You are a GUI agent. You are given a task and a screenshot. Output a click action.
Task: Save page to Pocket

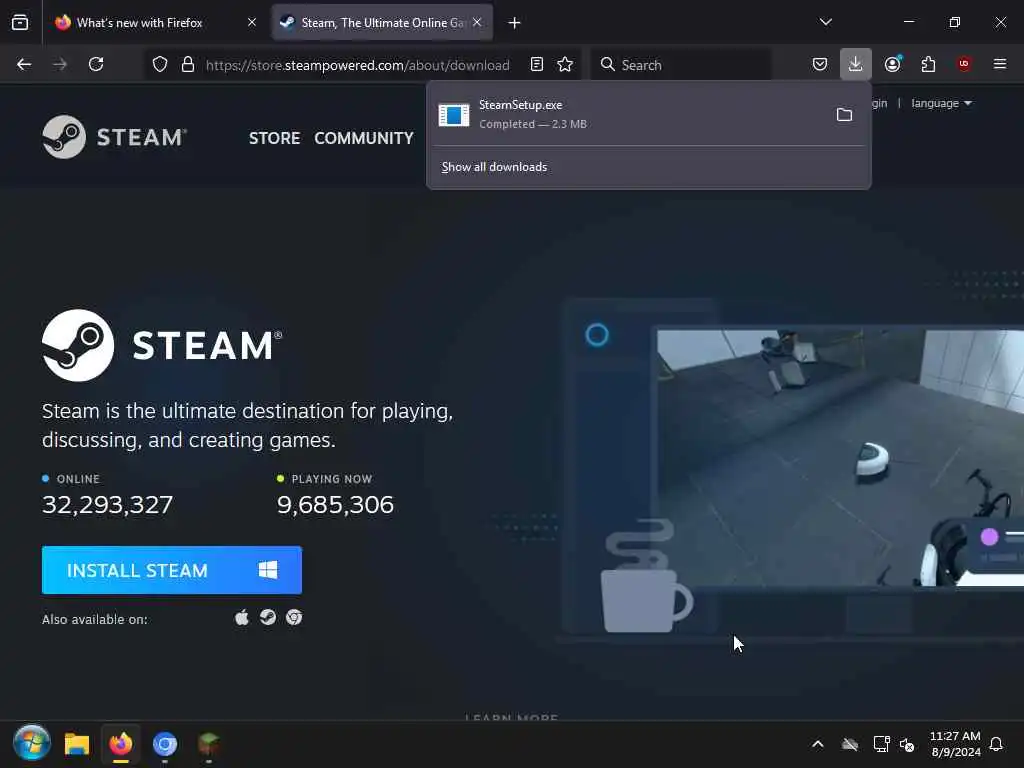click(x=820, y=64)
